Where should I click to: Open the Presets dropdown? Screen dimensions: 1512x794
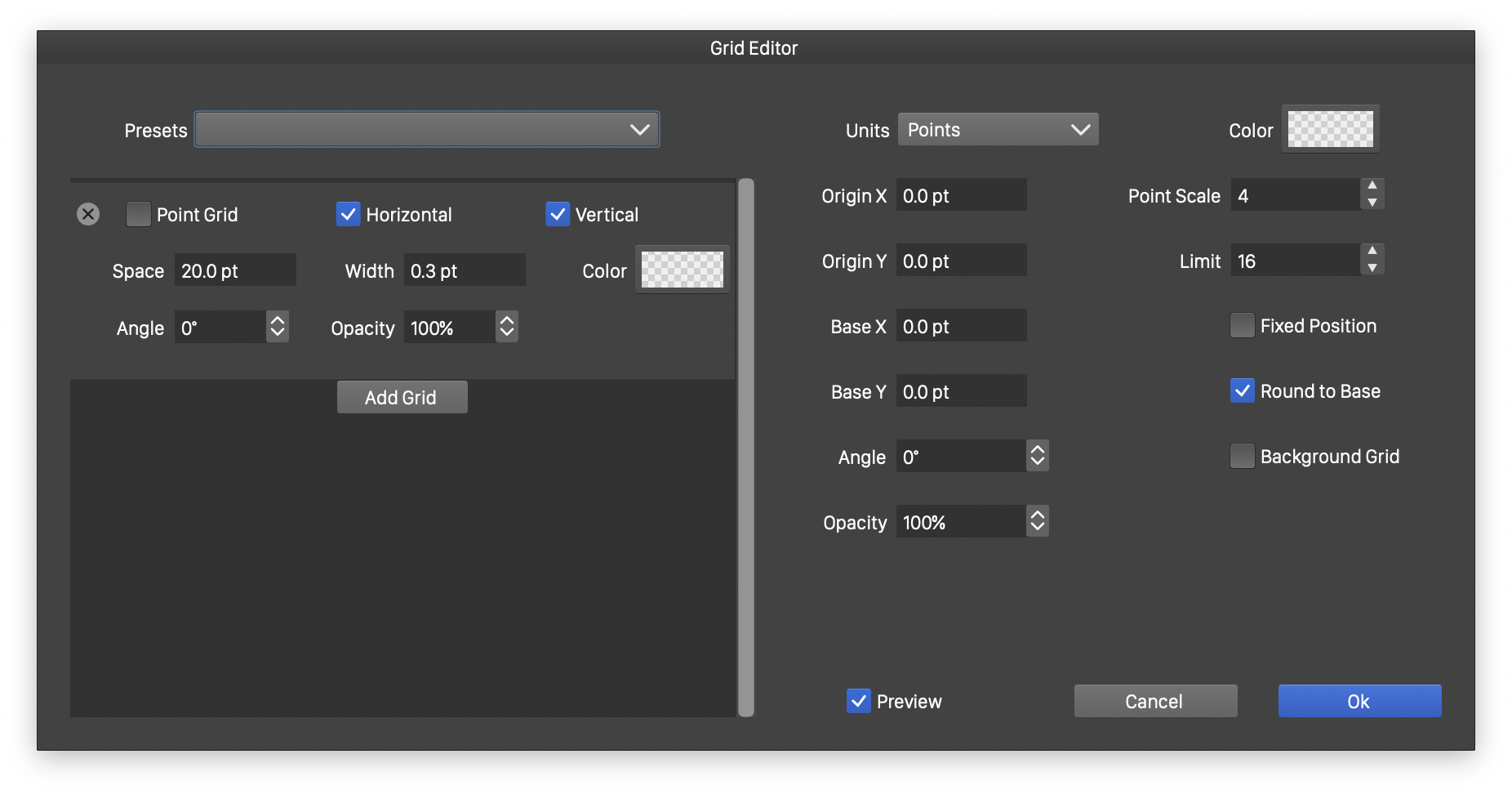coord(427,130)
